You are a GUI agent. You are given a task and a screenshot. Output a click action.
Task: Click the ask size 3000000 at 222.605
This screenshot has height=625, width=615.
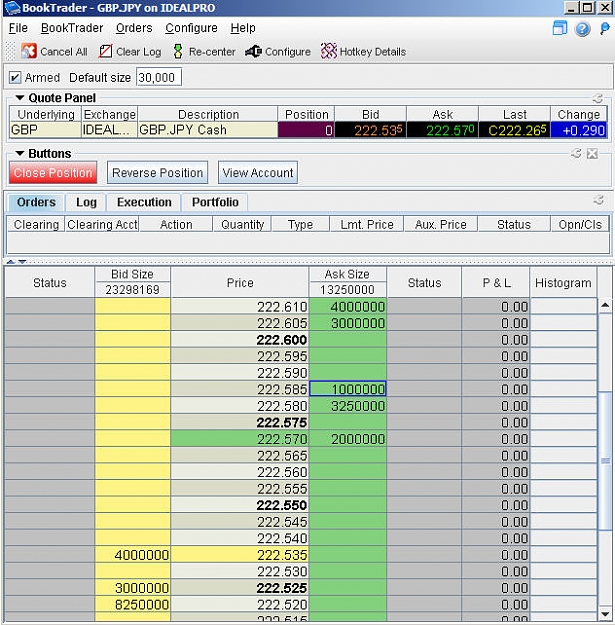[348, 323]
